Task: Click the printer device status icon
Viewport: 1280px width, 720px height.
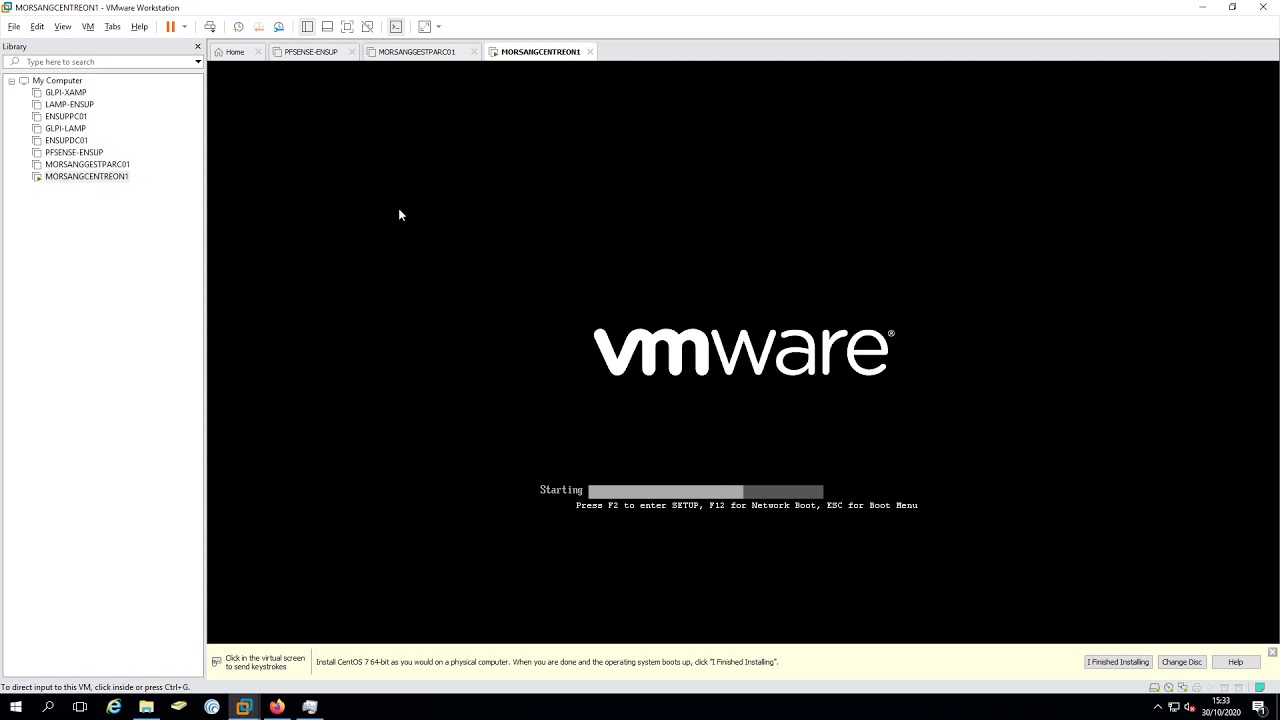Action: (x=1196, y=688)
